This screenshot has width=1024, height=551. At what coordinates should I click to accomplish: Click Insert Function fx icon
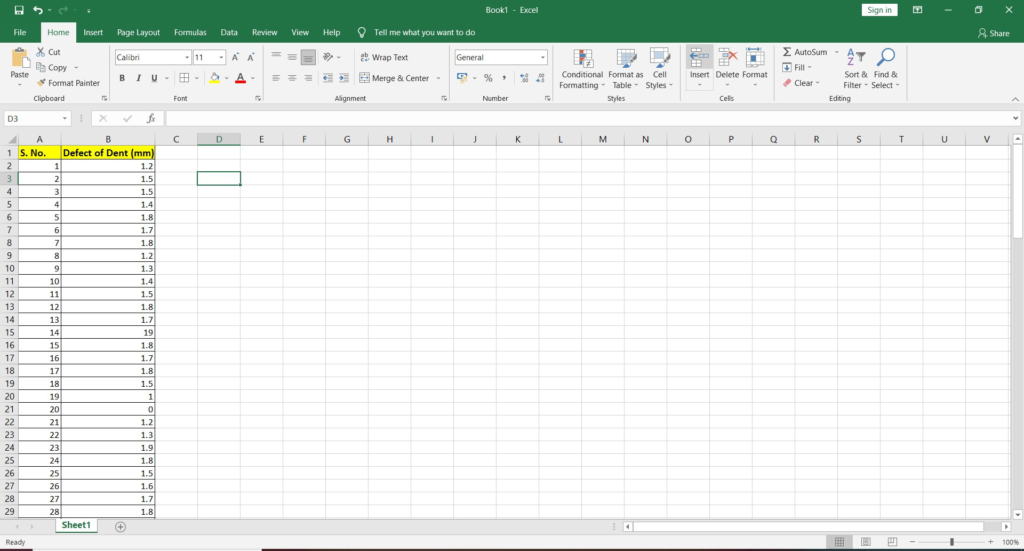point(151,118)
